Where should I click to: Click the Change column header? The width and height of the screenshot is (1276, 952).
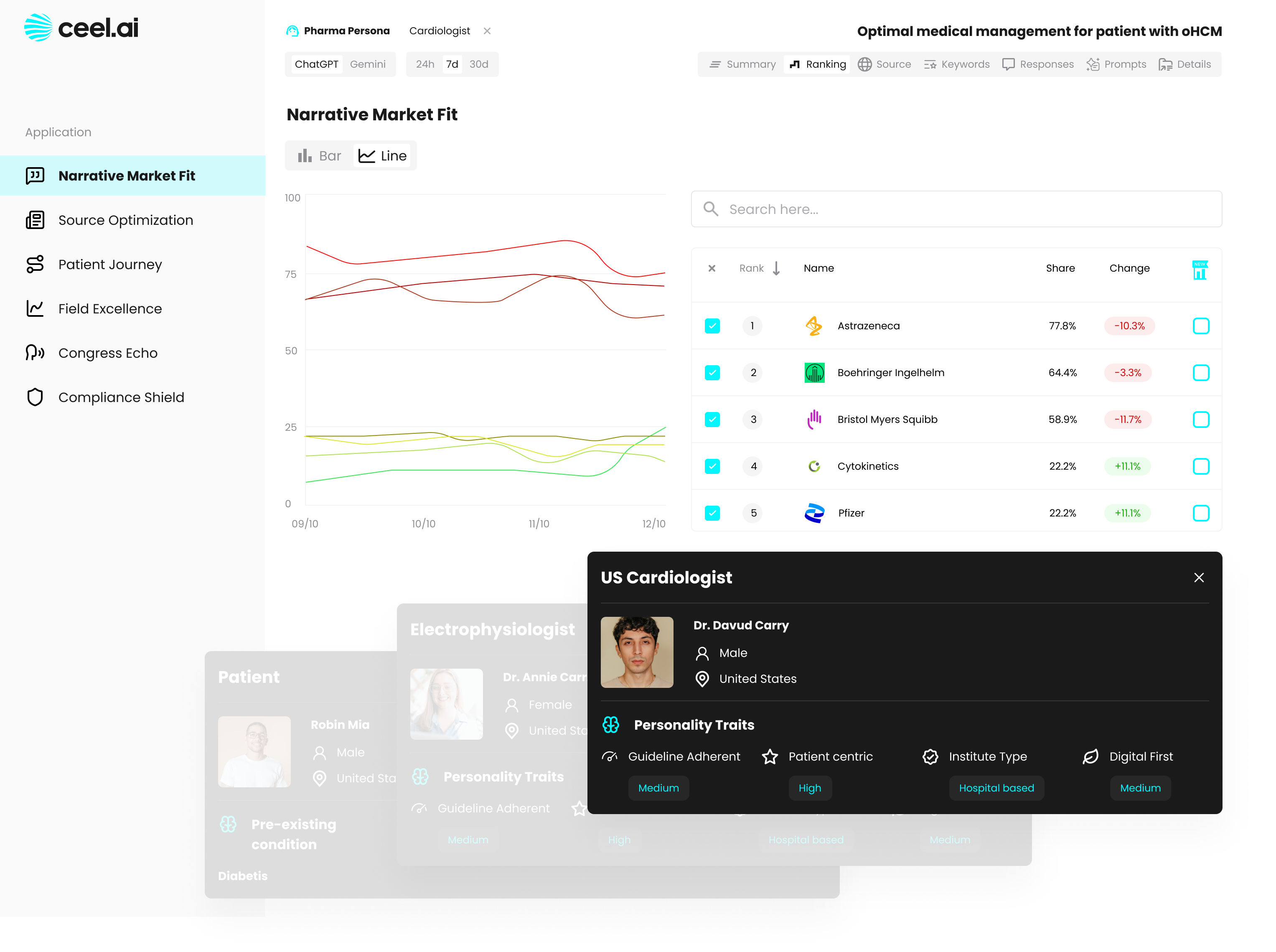tap(1129, 268)
